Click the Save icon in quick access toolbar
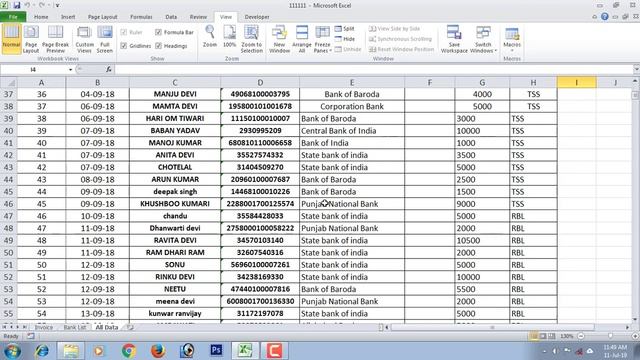Viewport: 640px width, 360px height. click(x=17, y=5)
